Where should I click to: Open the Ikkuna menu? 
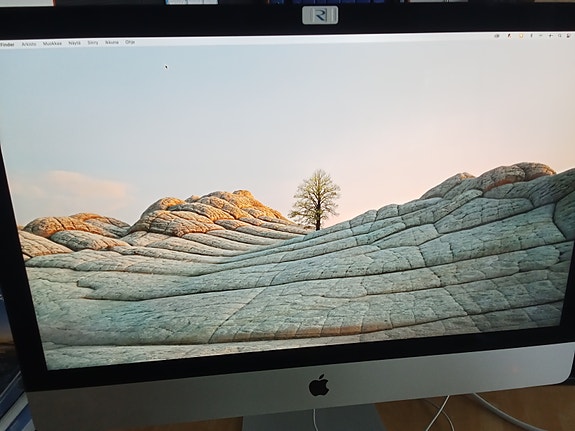click(112, 42)
